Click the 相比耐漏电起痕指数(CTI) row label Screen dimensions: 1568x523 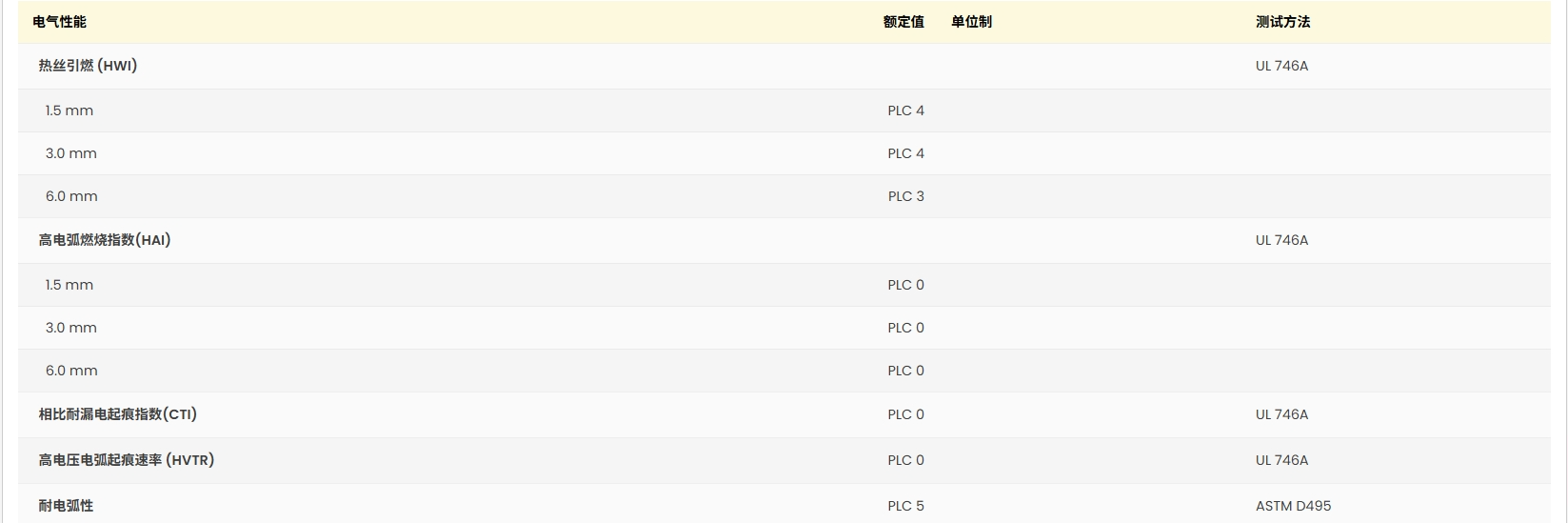coord(118,414)
